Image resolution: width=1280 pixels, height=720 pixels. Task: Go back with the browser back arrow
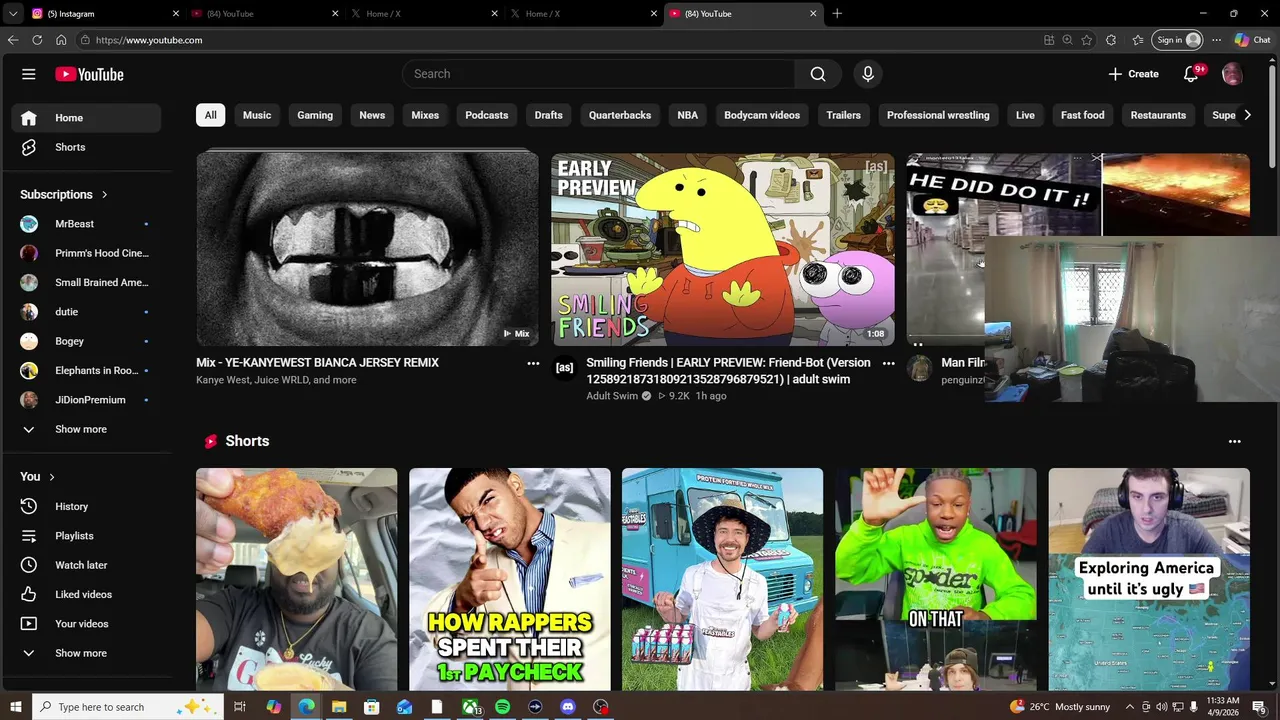(x=13, y=40)
